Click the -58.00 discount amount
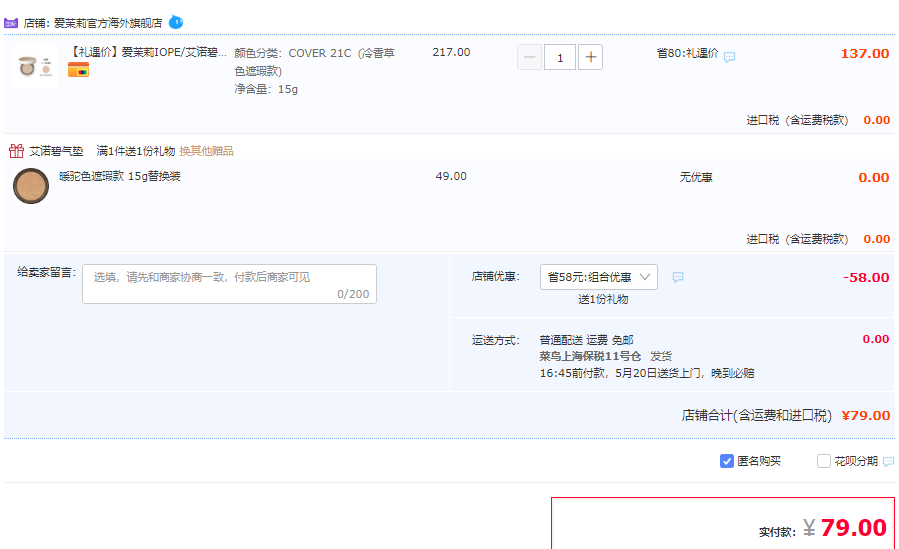The image size is (899, 549). coord(866,277)
